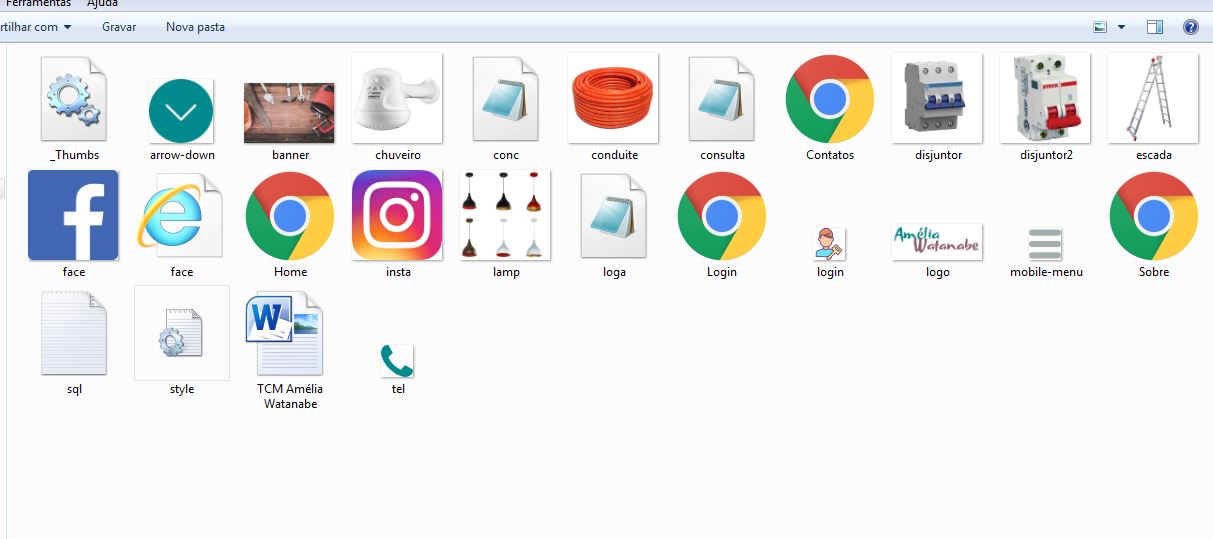Screen dimensions: 1213x539
Task: Click the 'logo' file name label
Action: (938, 272)
